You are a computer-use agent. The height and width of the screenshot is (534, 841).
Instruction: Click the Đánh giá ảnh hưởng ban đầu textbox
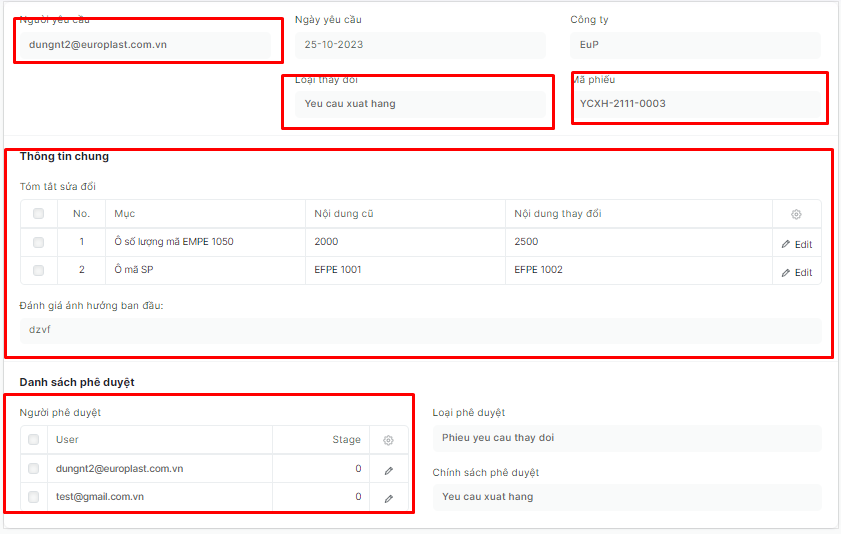420,331
